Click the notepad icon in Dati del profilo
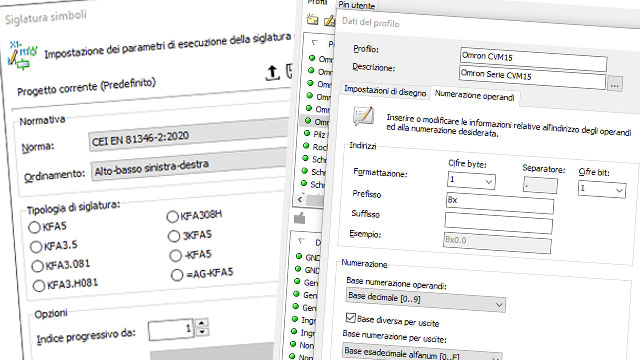The height and width of the screenshot is (360, 640). click(x=363, y=116)
